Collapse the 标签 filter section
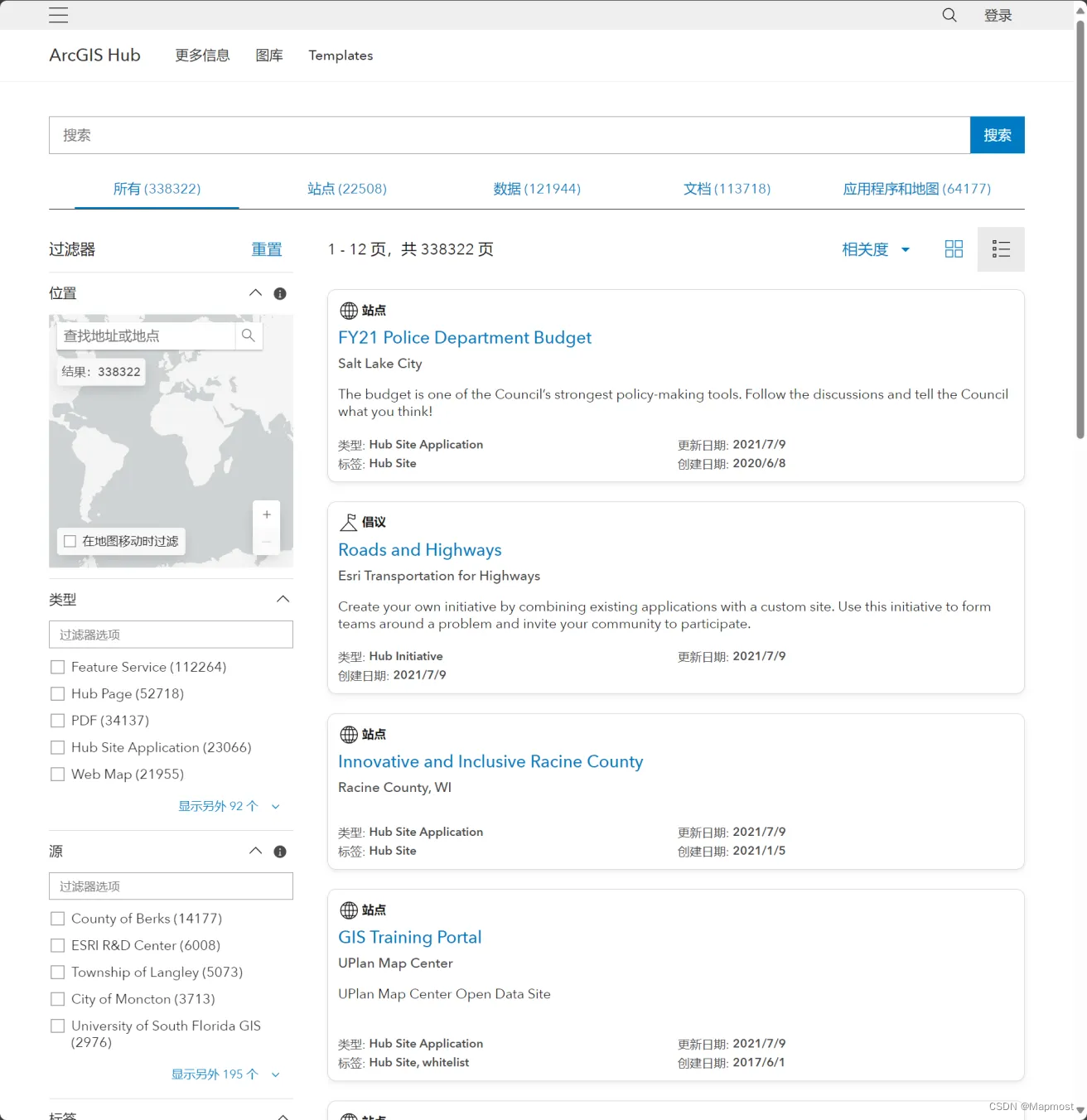 (x=283, y=1116)
